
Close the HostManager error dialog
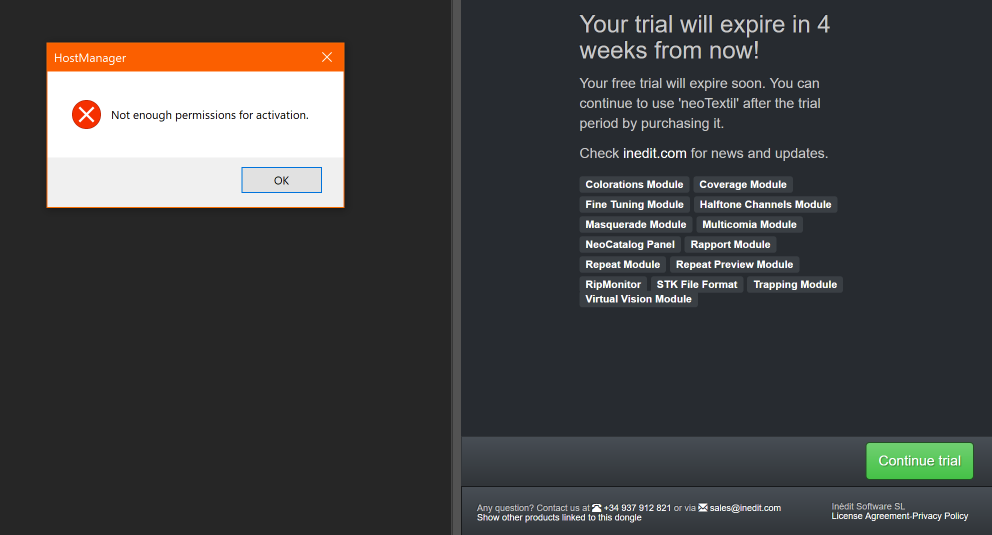point(327,58)
